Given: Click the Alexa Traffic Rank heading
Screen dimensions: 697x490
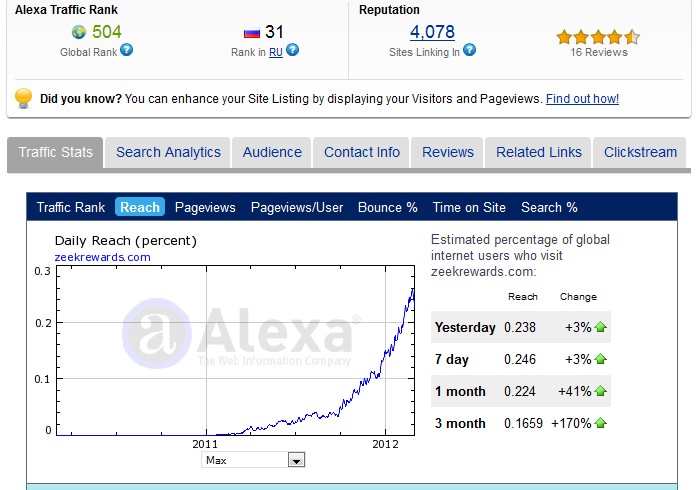Looking at the screenshot, I should (x=66, y=10).
